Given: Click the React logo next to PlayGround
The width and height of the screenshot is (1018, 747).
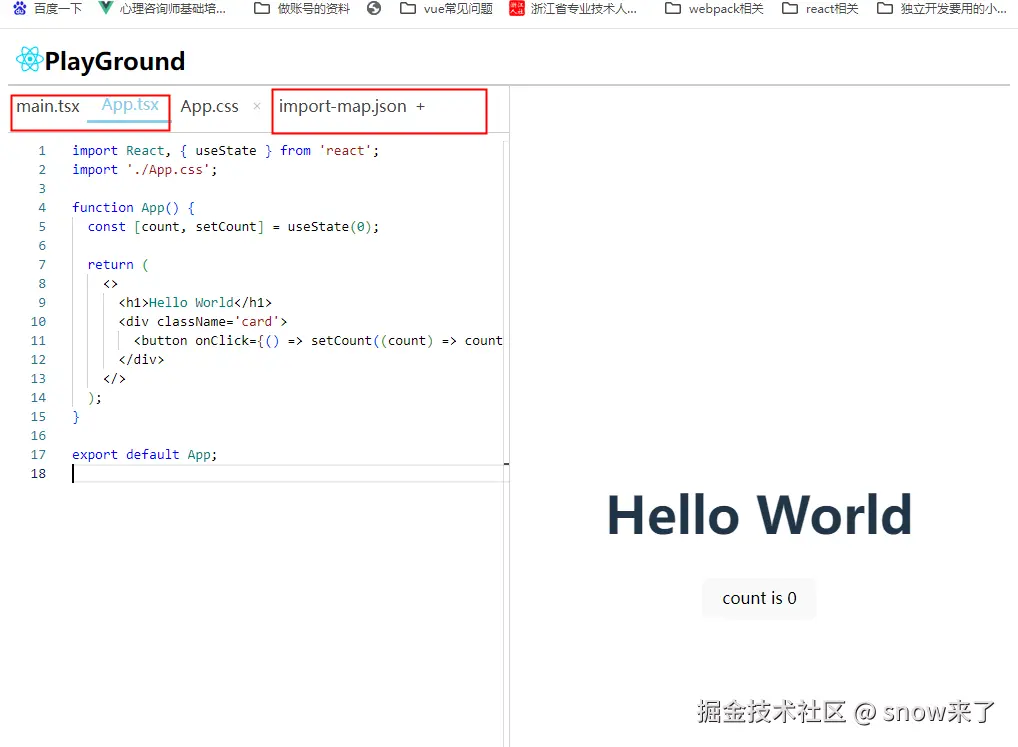Looking at the screenshot, I should click(29, 60).
